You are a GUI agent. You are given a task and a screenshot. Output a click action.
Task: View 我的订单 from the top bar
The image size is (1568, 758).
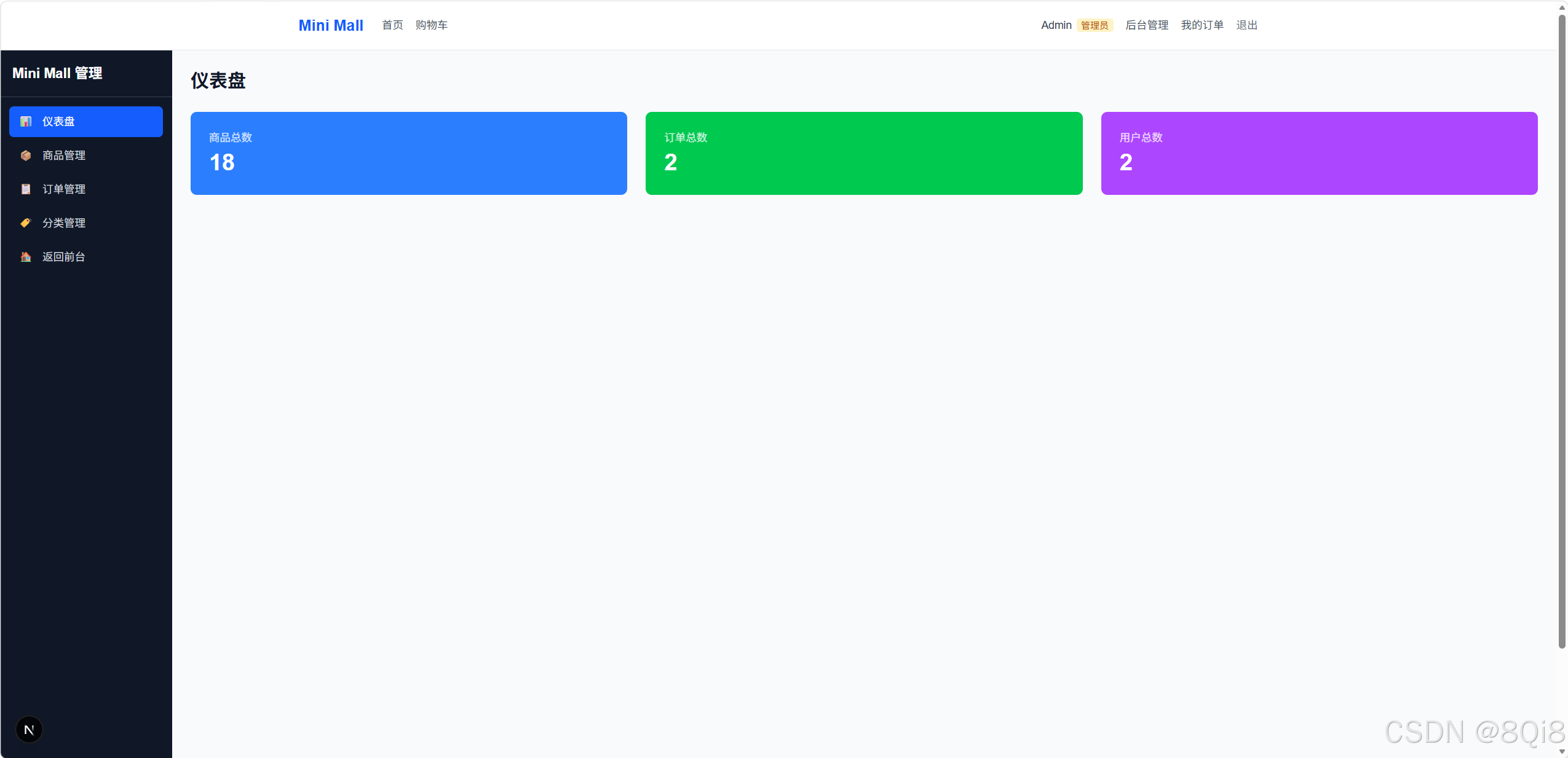pyautogui.click(x=1202, y=25)
